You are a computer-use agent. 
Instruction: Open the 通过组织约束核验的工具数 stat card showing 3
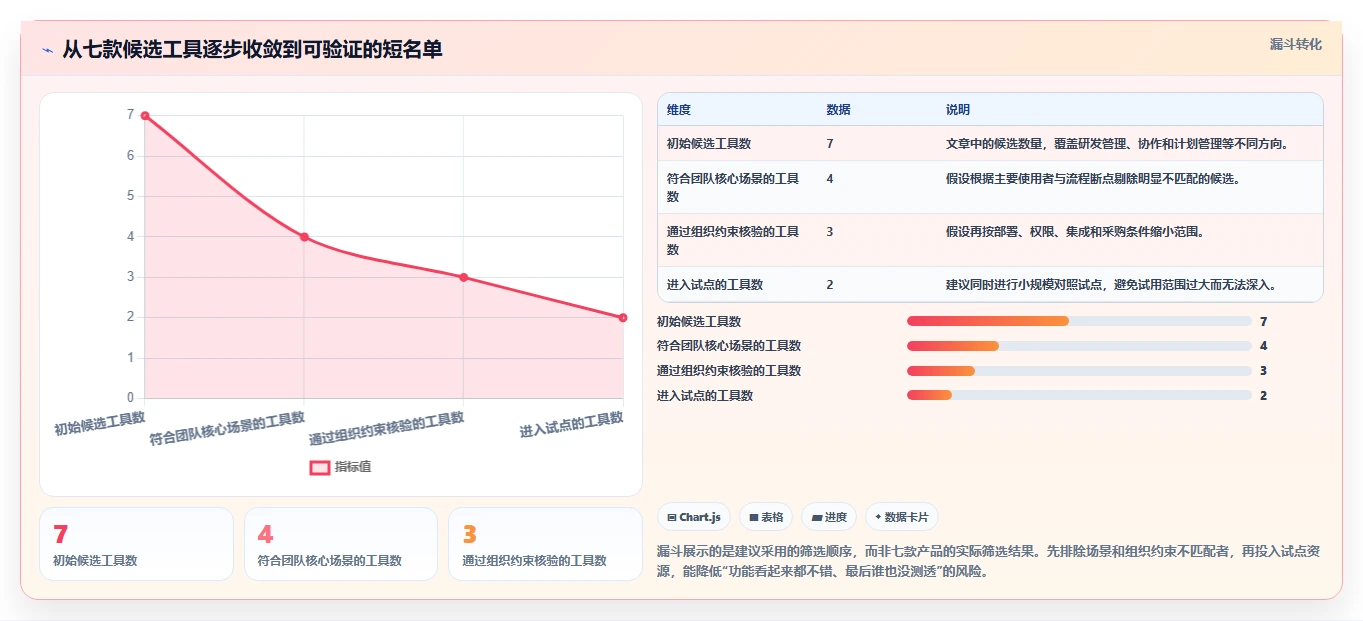(545, 544)
